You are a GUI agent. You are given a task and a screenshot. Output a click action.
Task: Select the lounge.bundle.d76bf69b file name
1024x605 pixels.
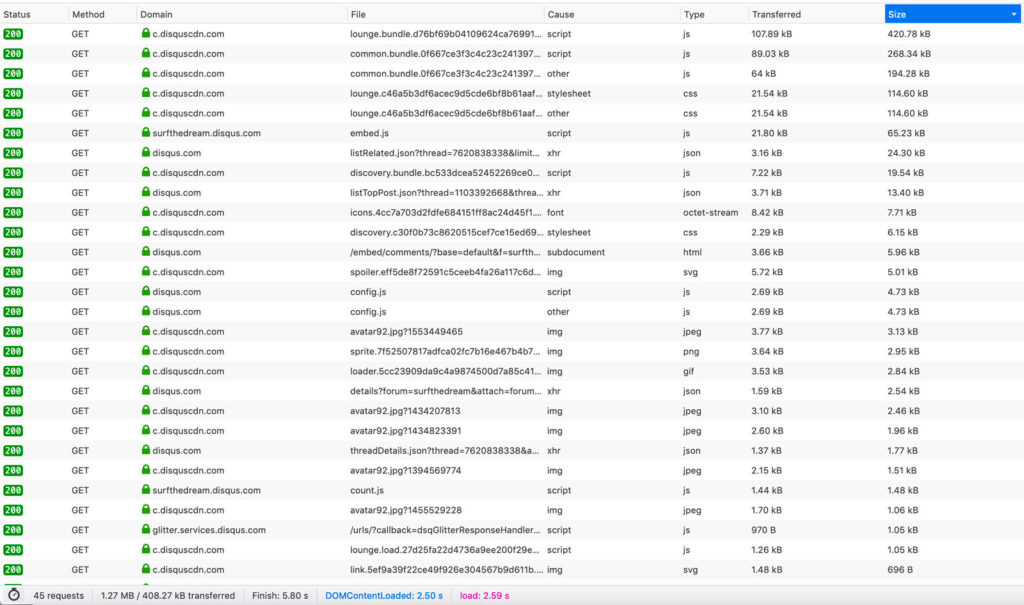click(x=445, y=34)
